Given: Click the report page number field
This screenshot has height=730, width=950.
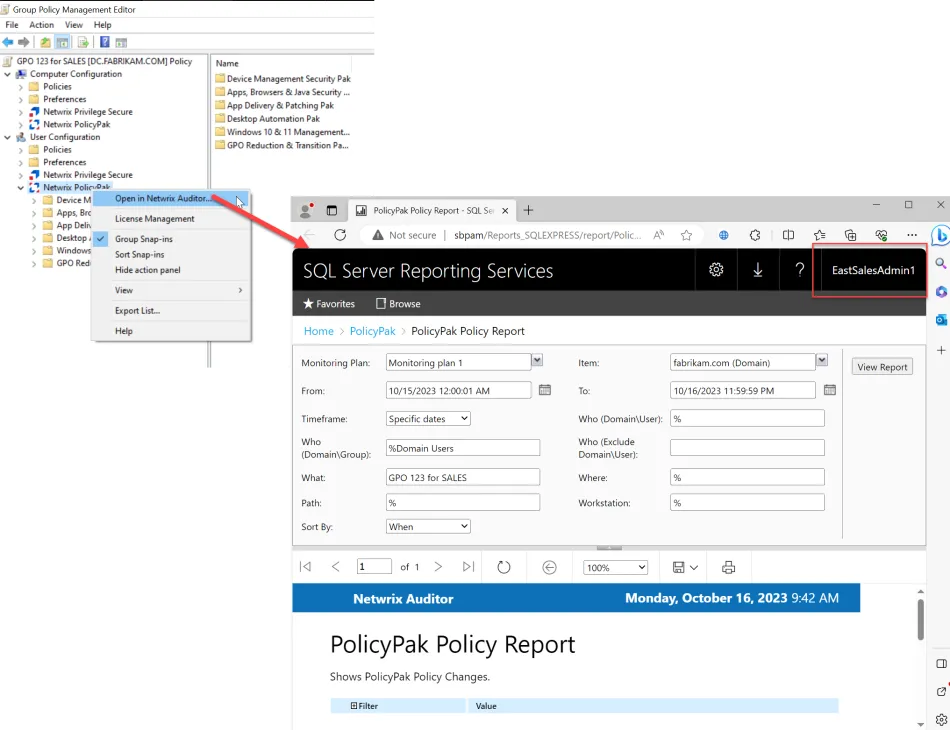Looking at the screenshot, I should [x=374, y=566].
